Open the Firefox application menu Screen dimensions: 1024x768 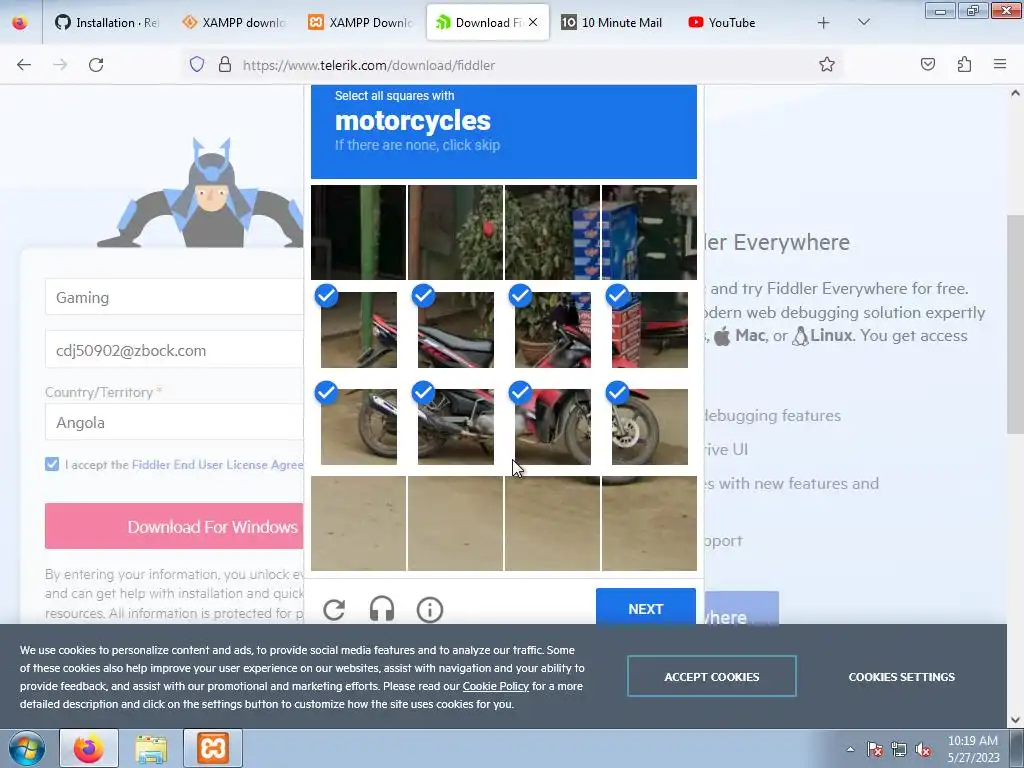point(1000,65)
